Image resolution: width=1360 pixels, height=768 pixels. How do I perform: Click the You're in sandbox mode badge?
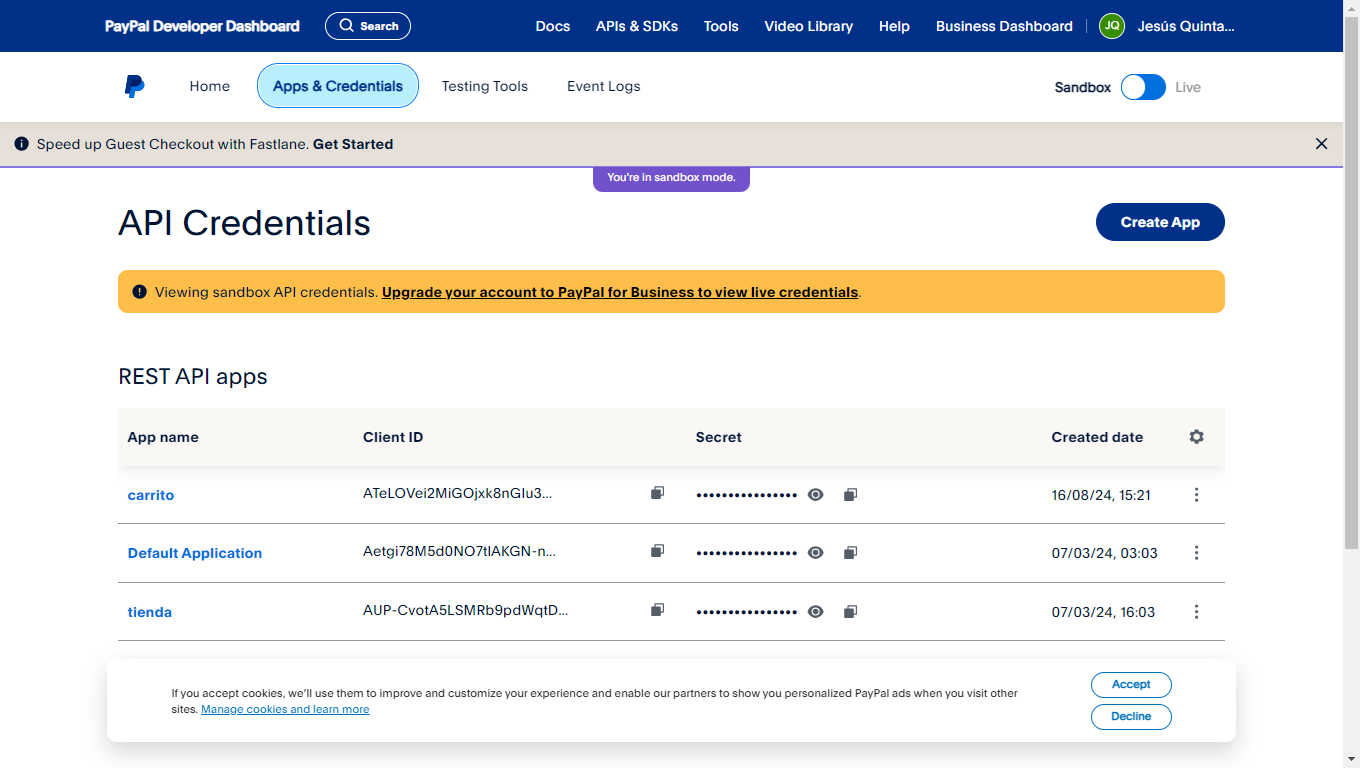click(671, 178)
